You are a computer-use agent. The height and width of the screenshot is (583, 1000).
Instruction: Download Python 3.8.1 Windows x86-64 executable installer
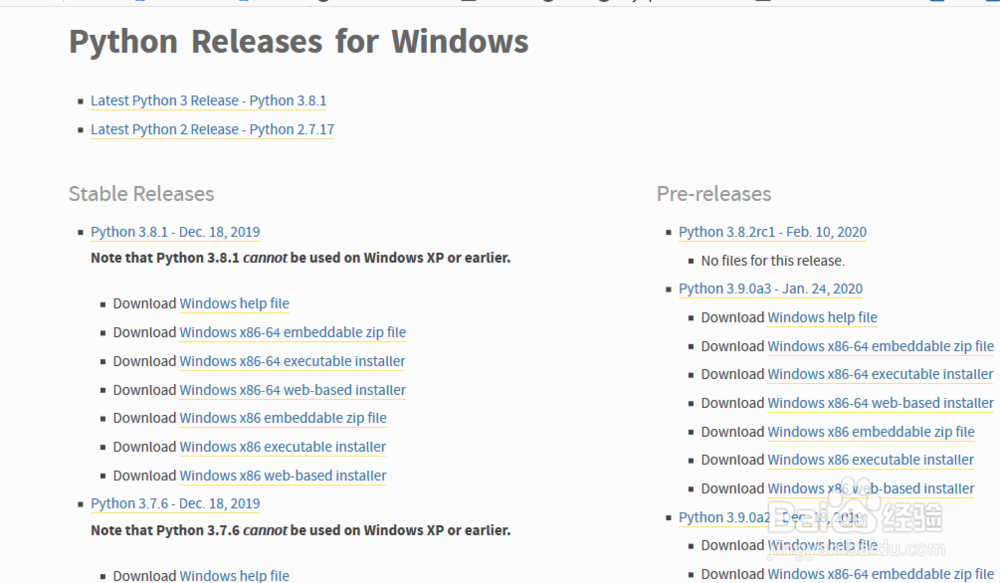[292, 361]
